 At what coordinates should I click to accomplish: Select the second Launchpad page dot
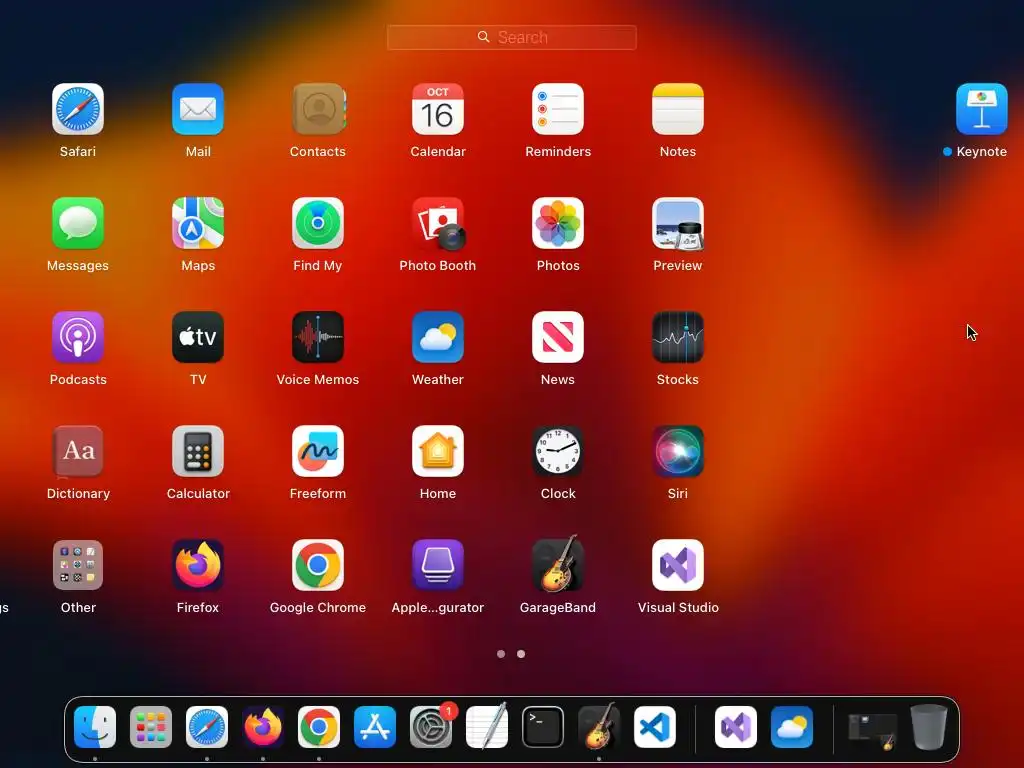[x=521, y=654]
